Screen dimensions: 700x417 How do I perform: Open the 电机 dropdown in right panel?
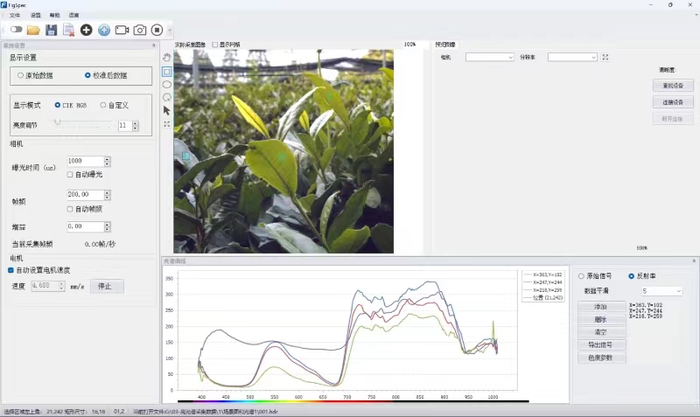point(490,57)
